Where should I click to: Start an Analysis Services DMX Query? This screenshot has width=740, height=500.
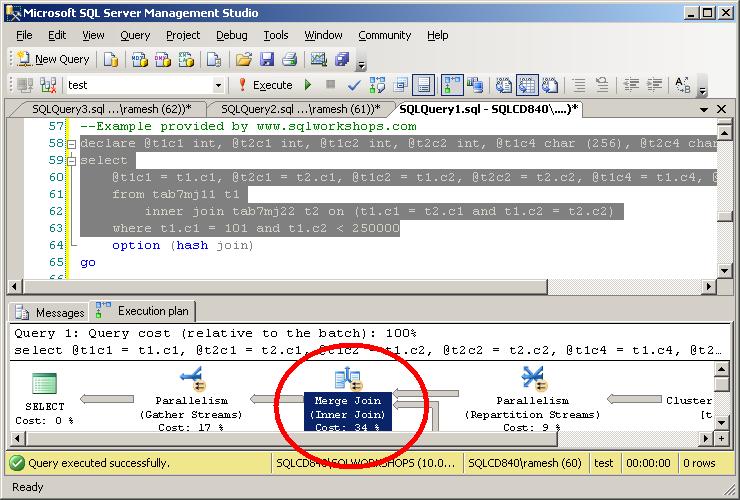click(163, 59)
